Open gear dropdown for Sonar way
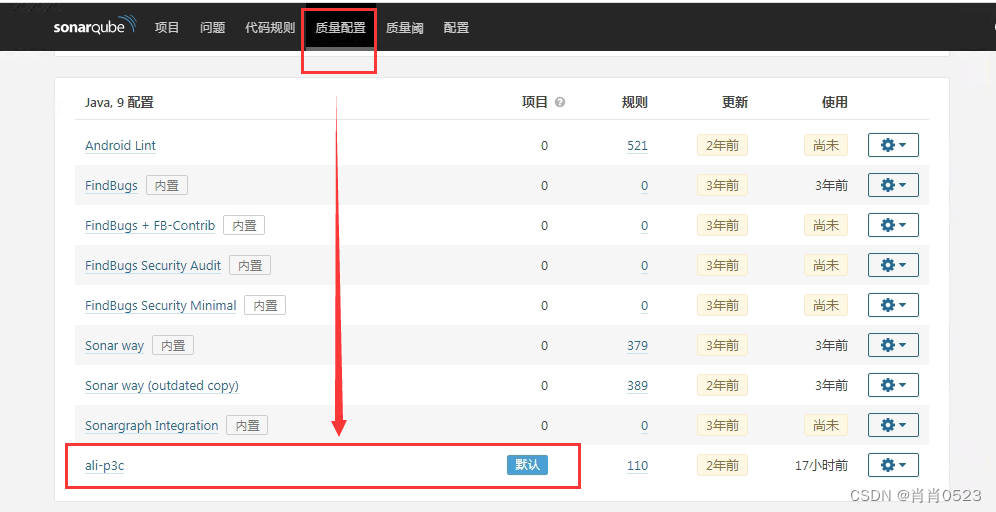Image resolution: width=996 pixels, height=512 pixels. pyautogui.click(x=893, y=346)
